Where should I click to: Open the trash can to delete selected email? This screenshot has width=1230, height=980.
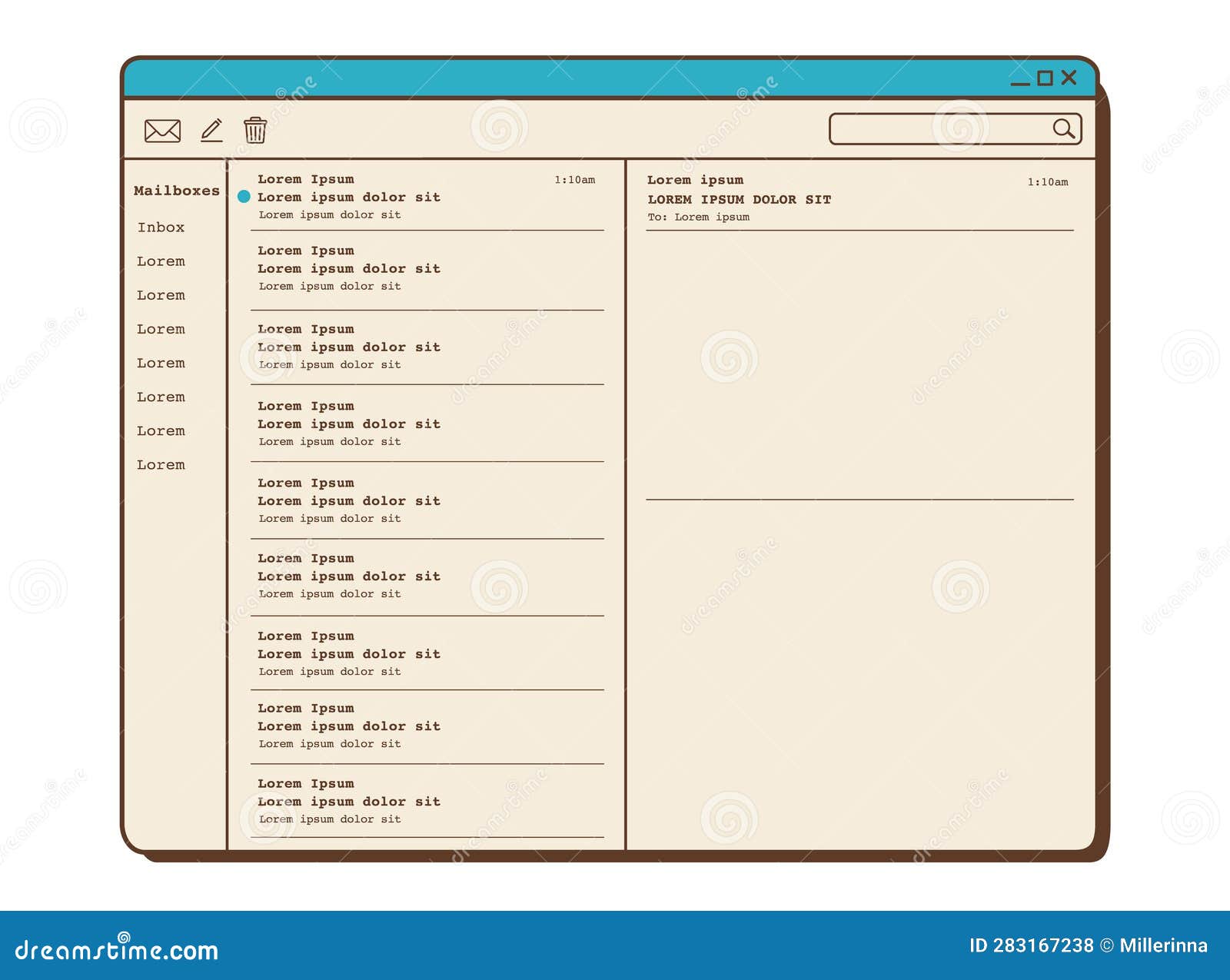tap(254, 130)
